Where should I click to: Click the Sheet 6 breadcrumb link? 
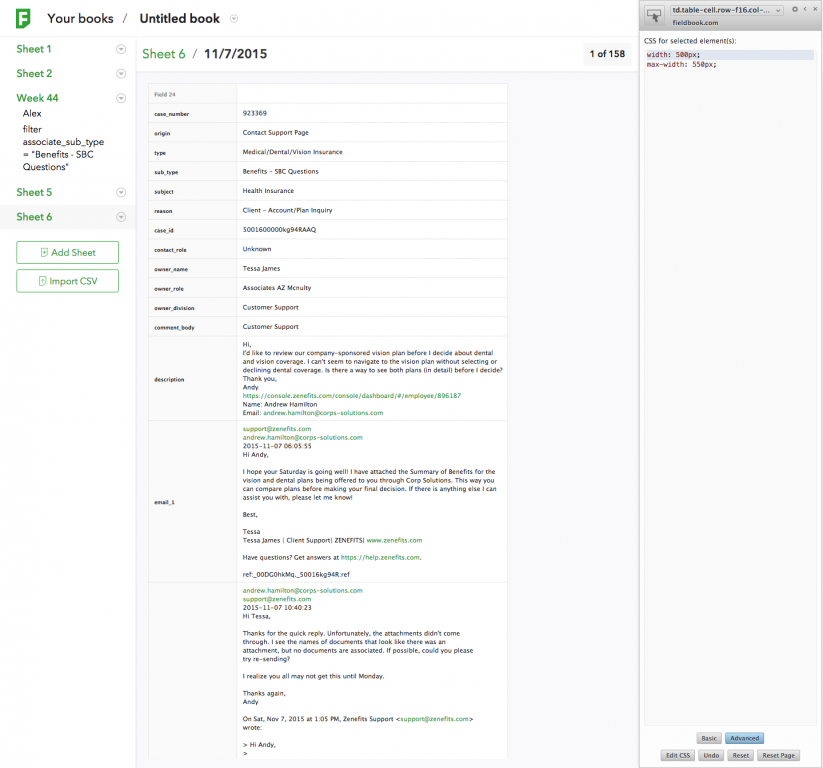pos(164,54)
